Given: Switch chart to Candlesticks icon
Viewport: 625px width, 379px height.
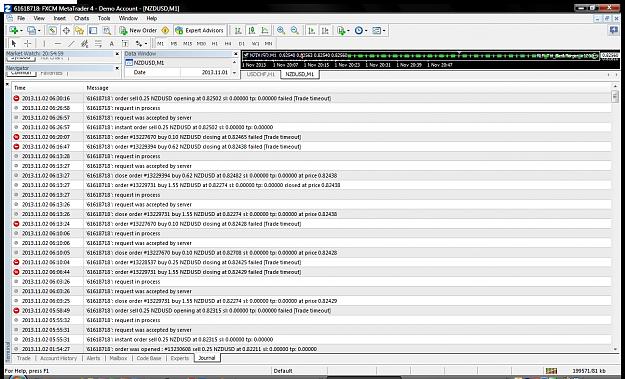Looking at the screenshot, I should (x=252, y=30).
